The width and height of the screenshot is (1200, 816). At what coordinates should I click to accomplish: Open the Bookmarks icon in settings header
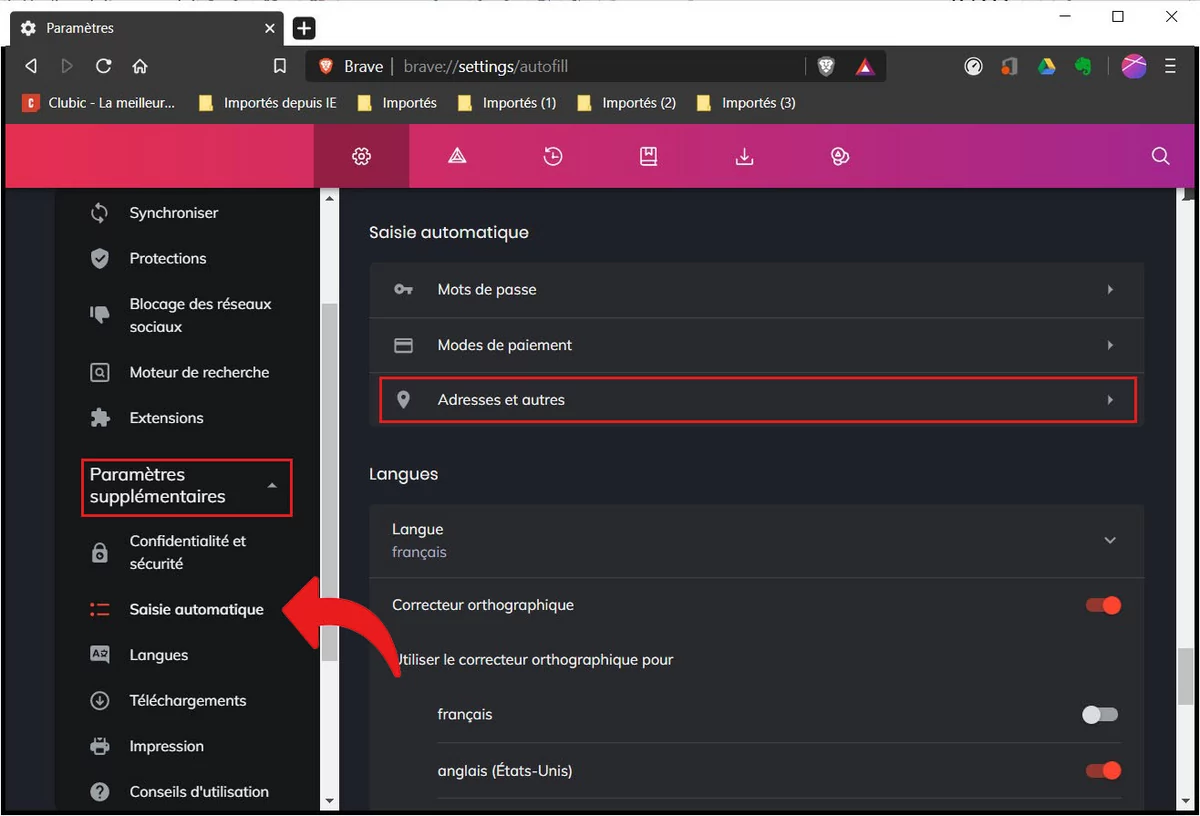click(649, 156)
